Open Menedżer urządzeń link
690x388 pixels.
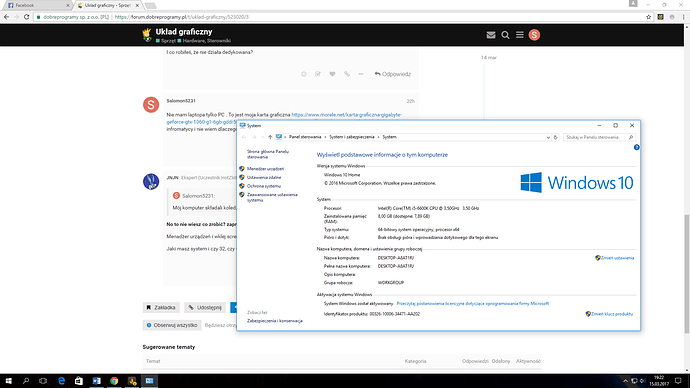[x=265, y=169]
